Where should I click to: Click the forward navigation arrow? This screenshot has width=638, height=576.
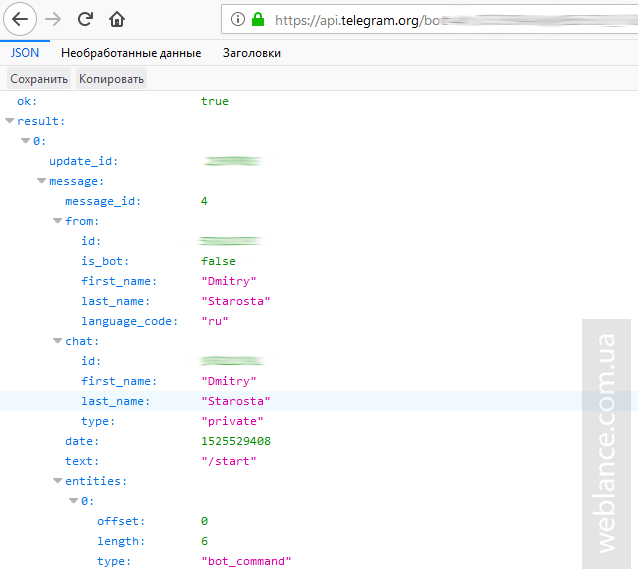53,19
